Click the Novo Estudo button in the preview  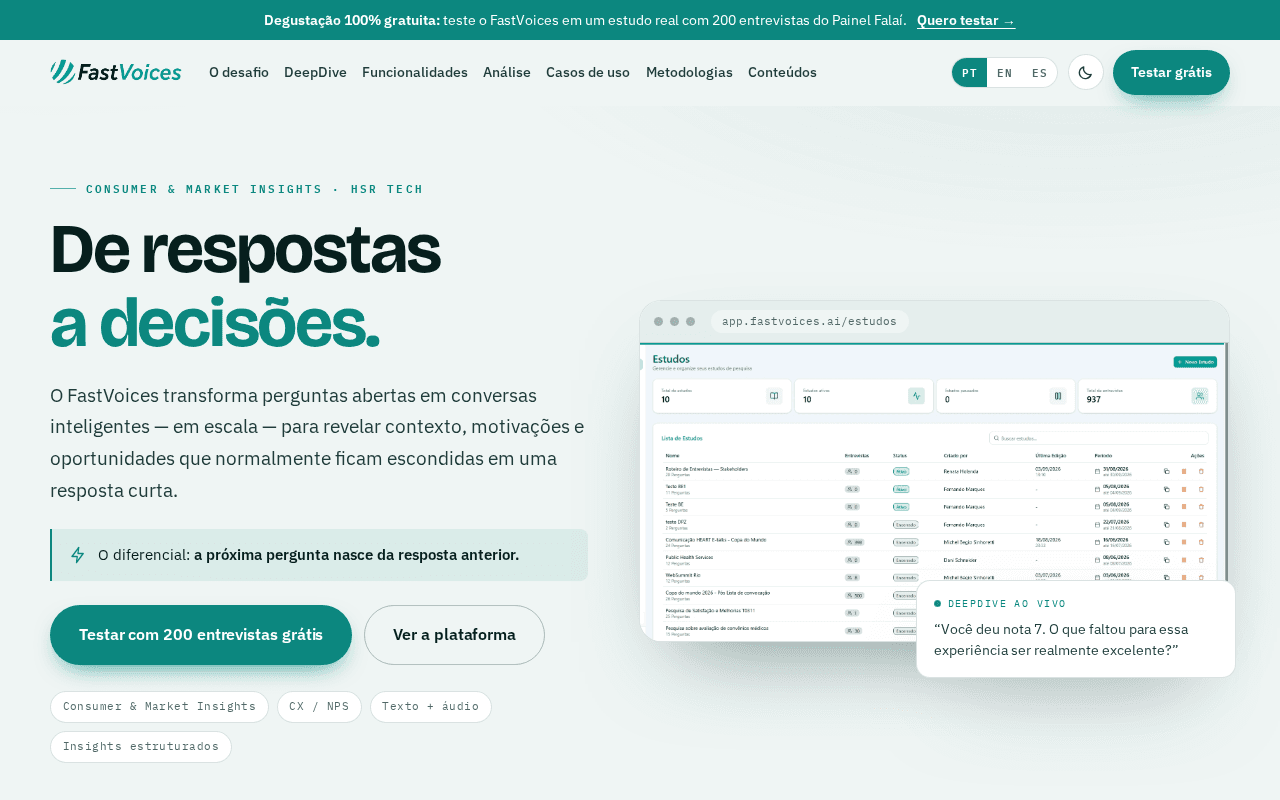click(1195, 362)
